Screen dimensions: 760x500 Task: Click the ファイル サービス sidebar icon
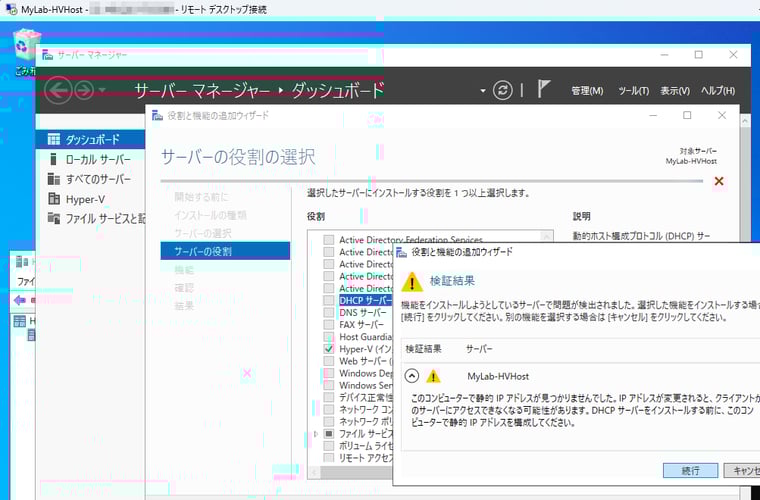(x=53, y=219)
